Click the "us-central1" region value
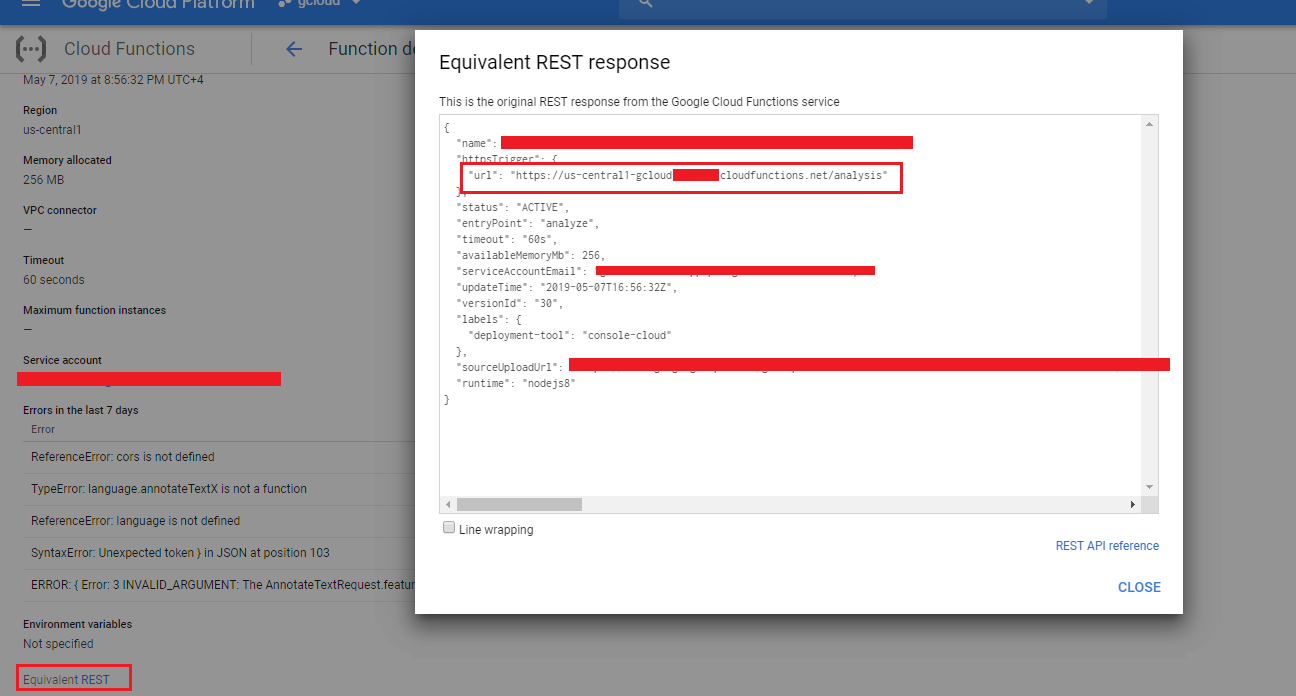The image size is (1296, 696). 52,130
